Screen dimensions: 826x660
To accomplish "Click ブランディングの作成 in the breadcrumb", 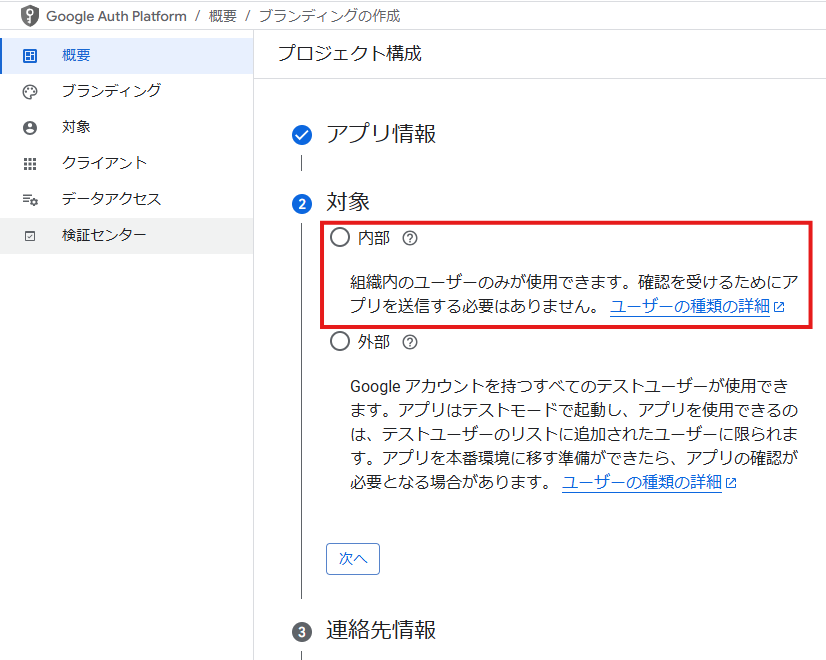I will [x=330, y=16].
